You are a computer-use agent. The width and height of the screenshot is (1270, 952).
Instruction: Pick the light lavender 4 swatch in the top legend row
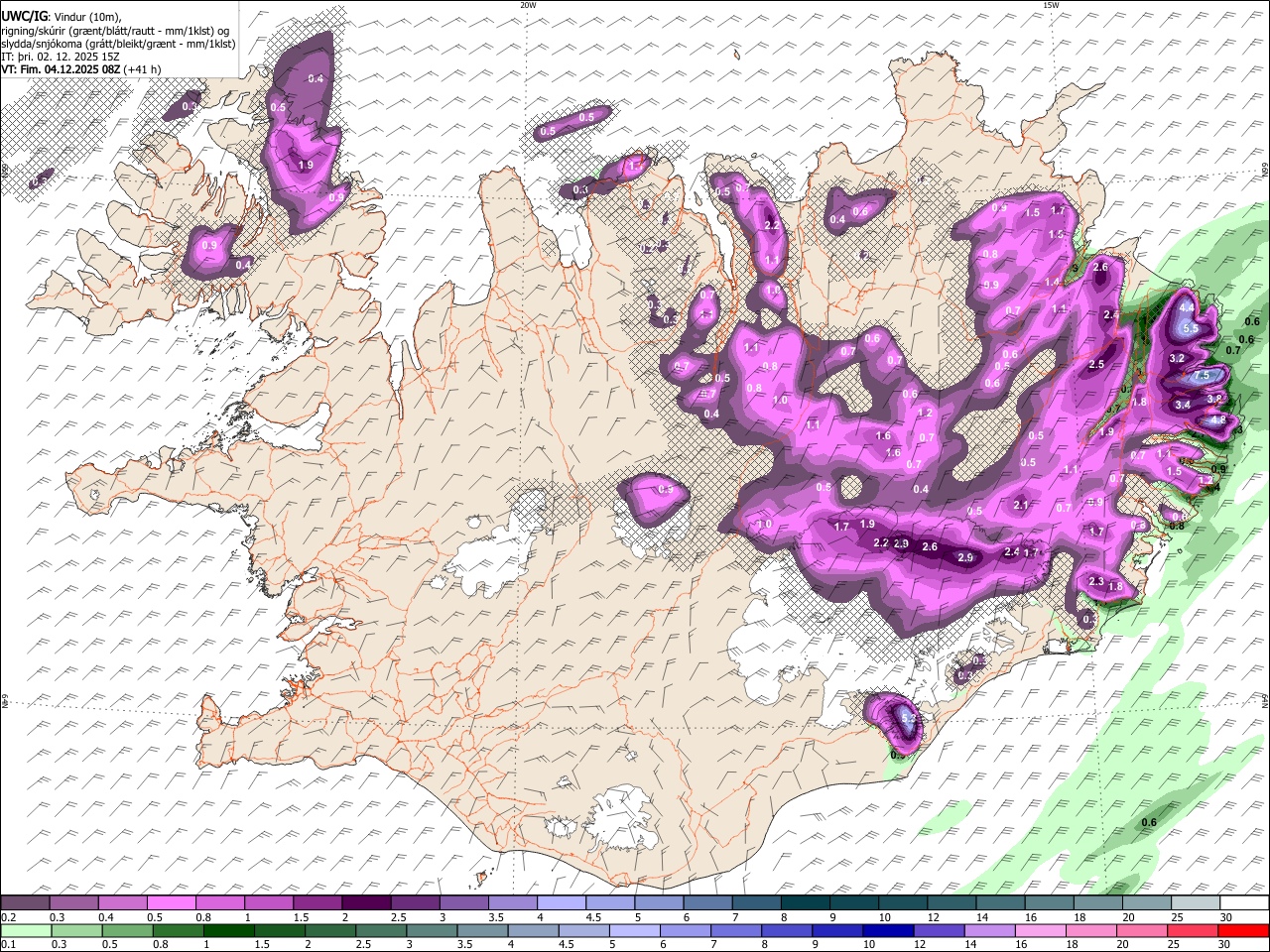(561, 902)
